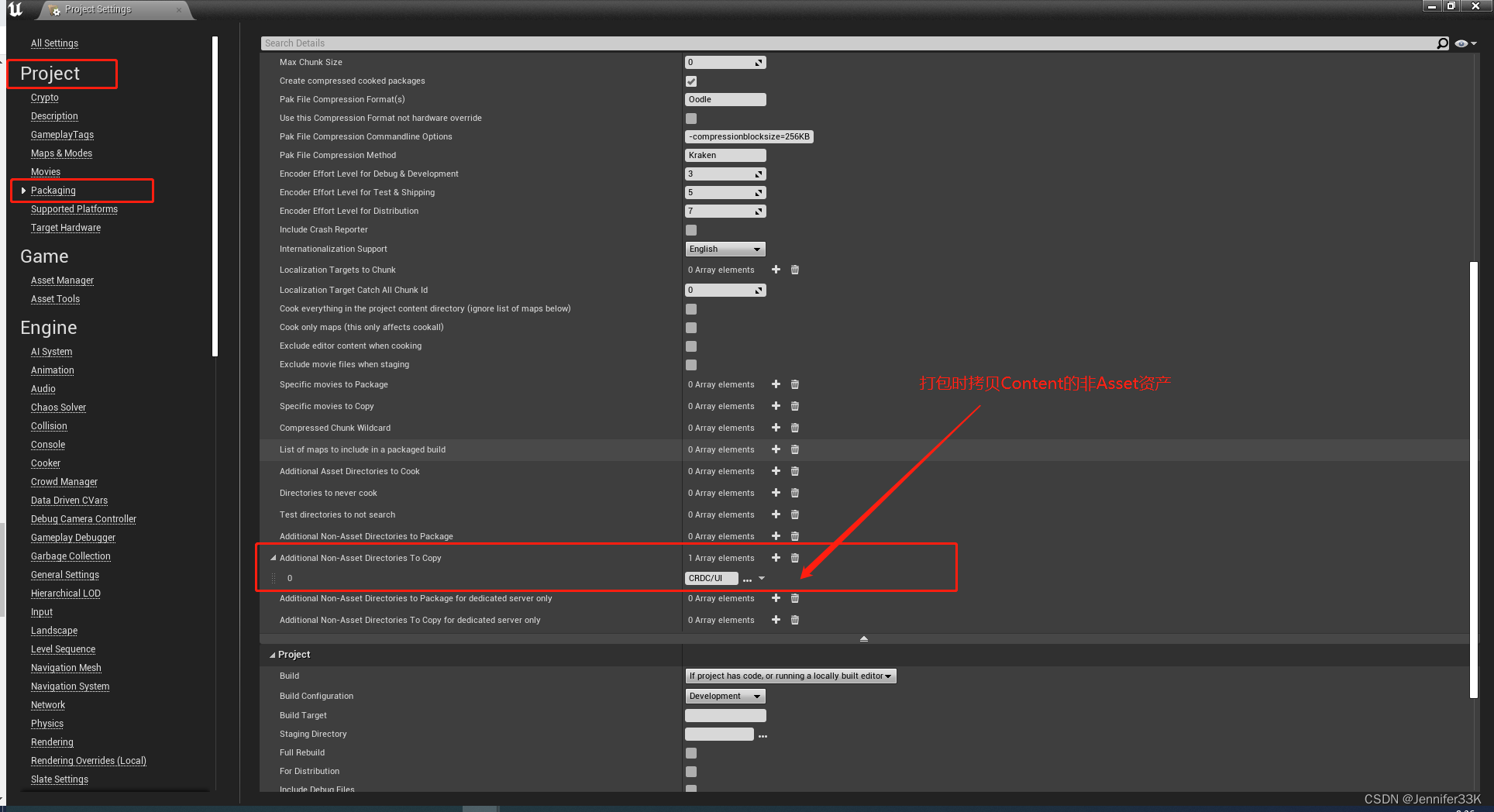Edit Pak File Compression Format Oodle field
1494x812 pixels.
click(725, 99)
